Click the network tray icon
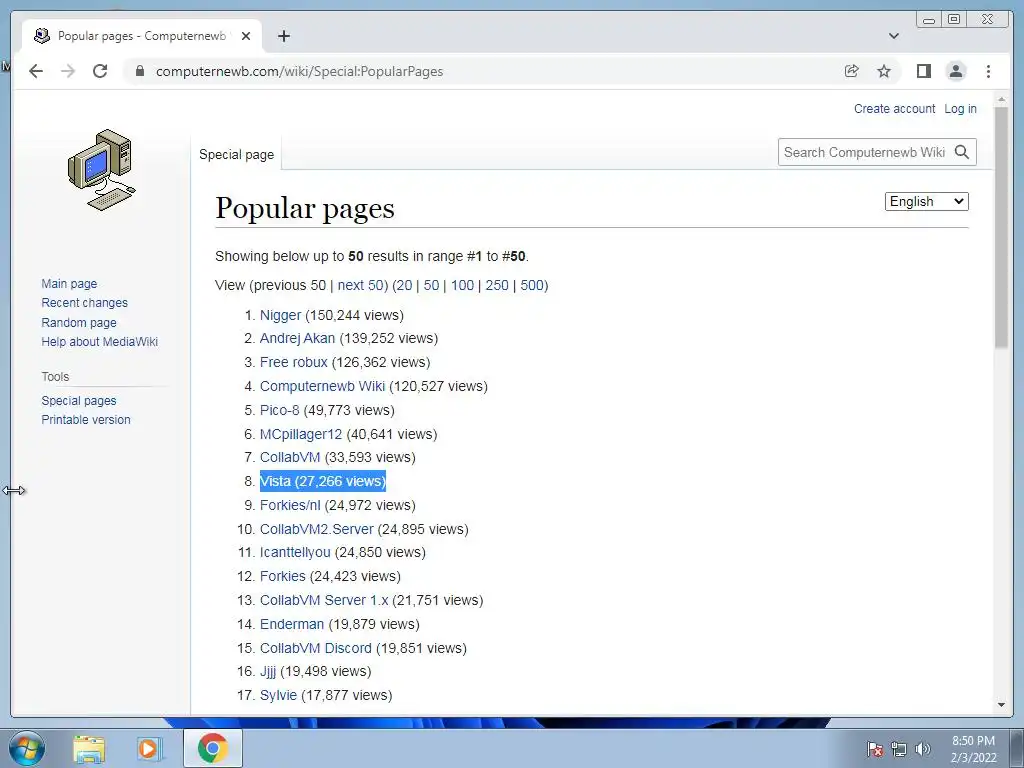The image size is (1024, 768). 899,749
